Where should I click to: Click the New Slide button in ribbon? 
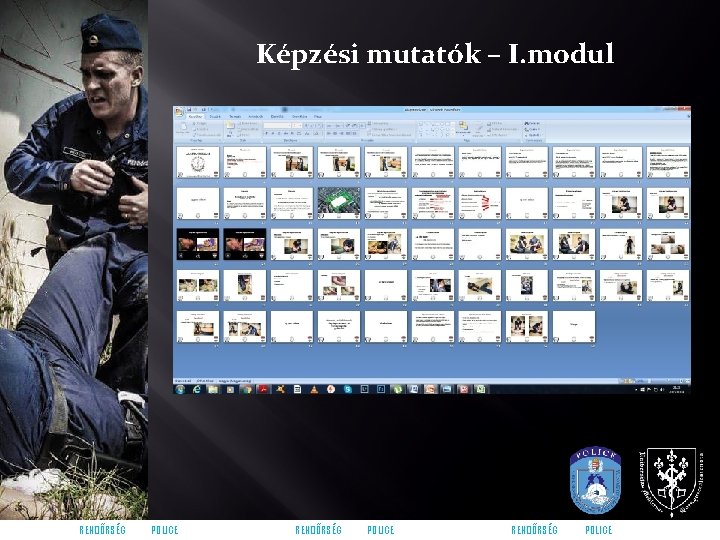click(230, 129)
